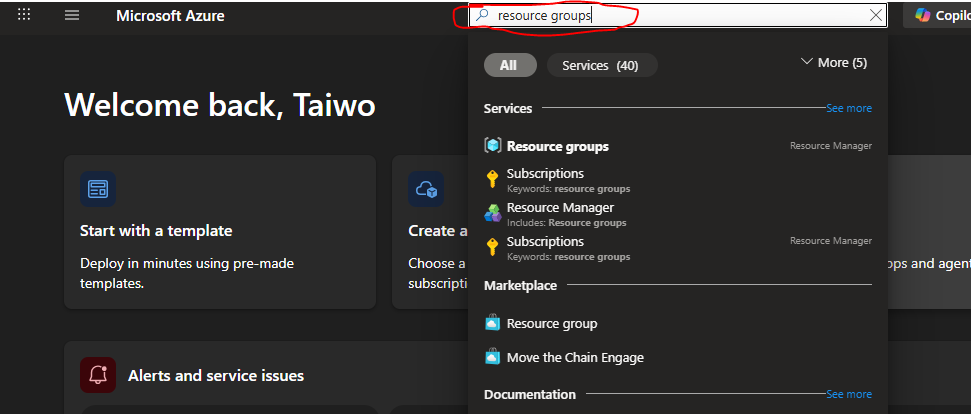Open the Resource groups service result
Screen dimensions: 971x414
point(677,146)
